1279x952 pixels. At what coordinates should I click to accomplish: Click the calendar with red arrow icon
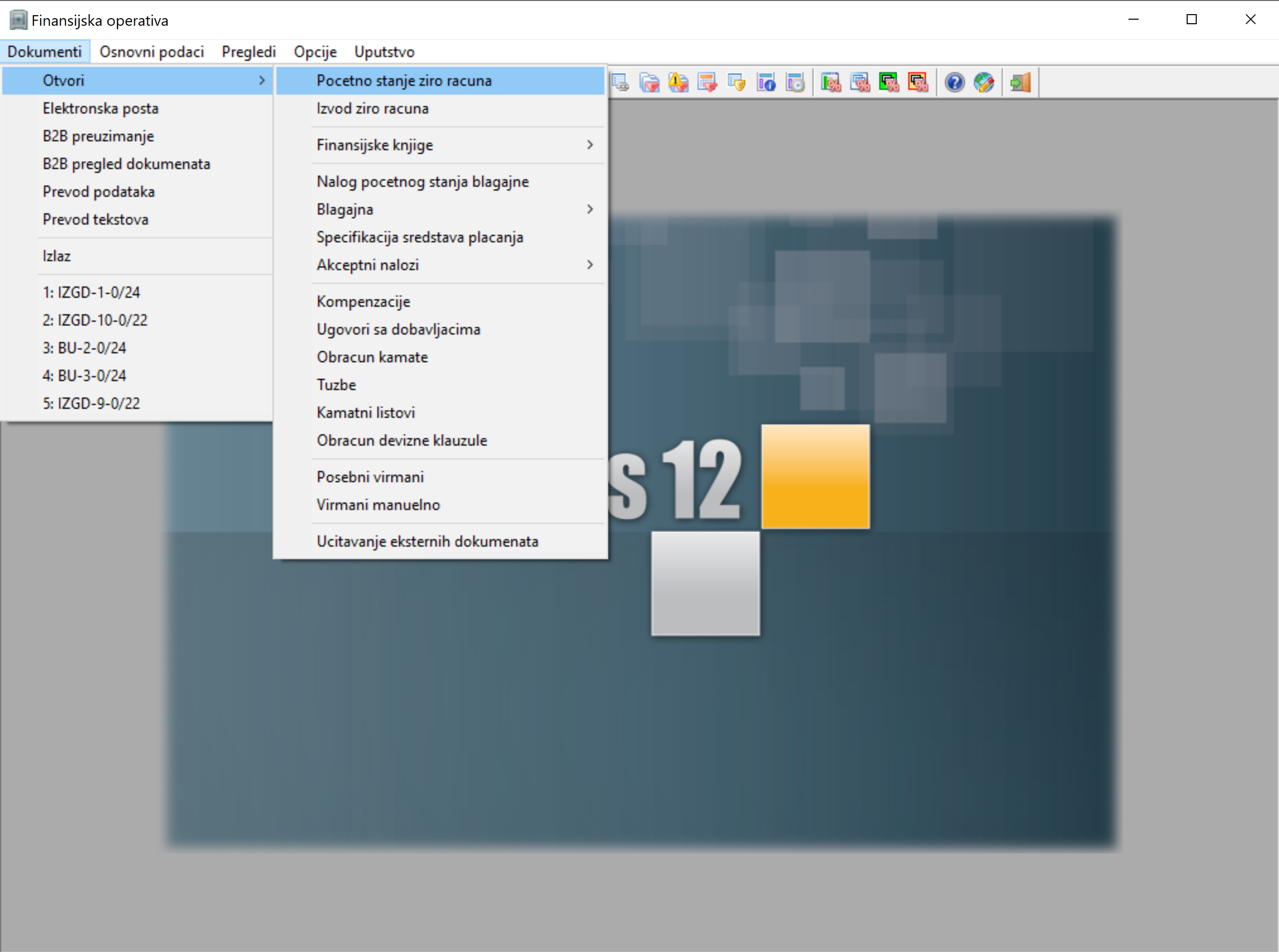coord(707,83)
